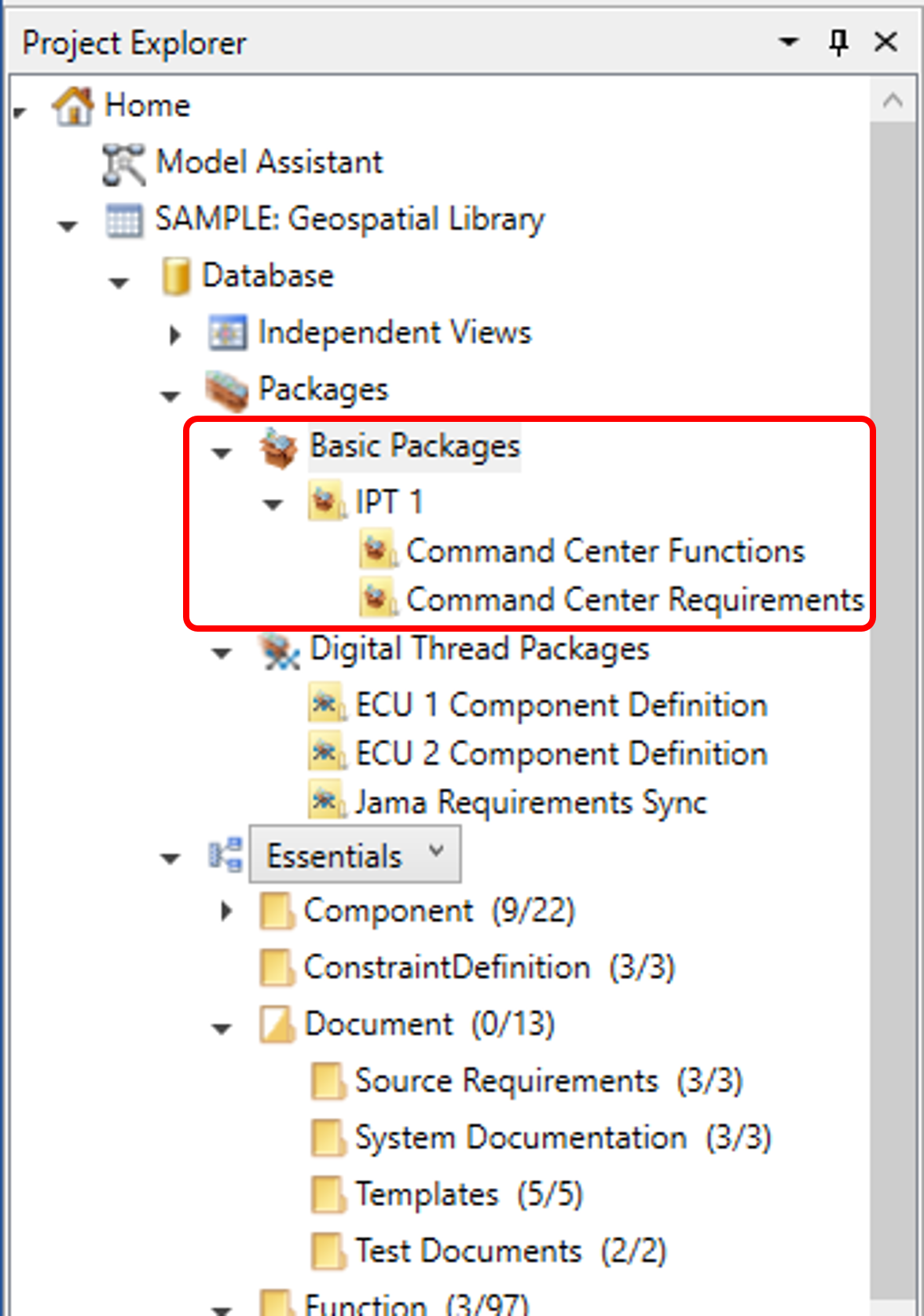Click the Basic Packages box icon

[278, 448]
